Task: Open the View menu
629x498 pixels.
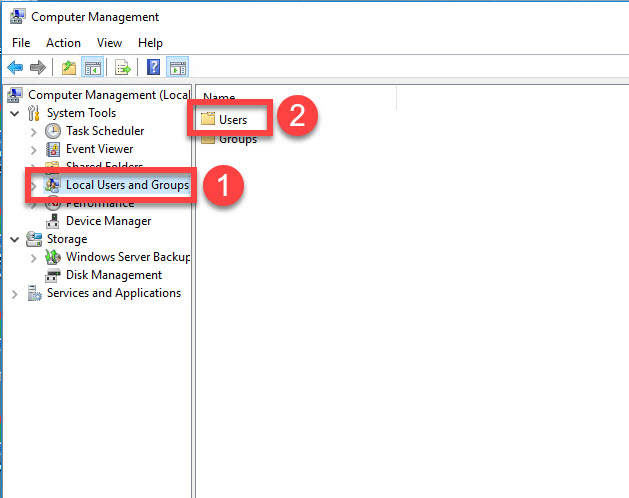Action: (109, 43)
